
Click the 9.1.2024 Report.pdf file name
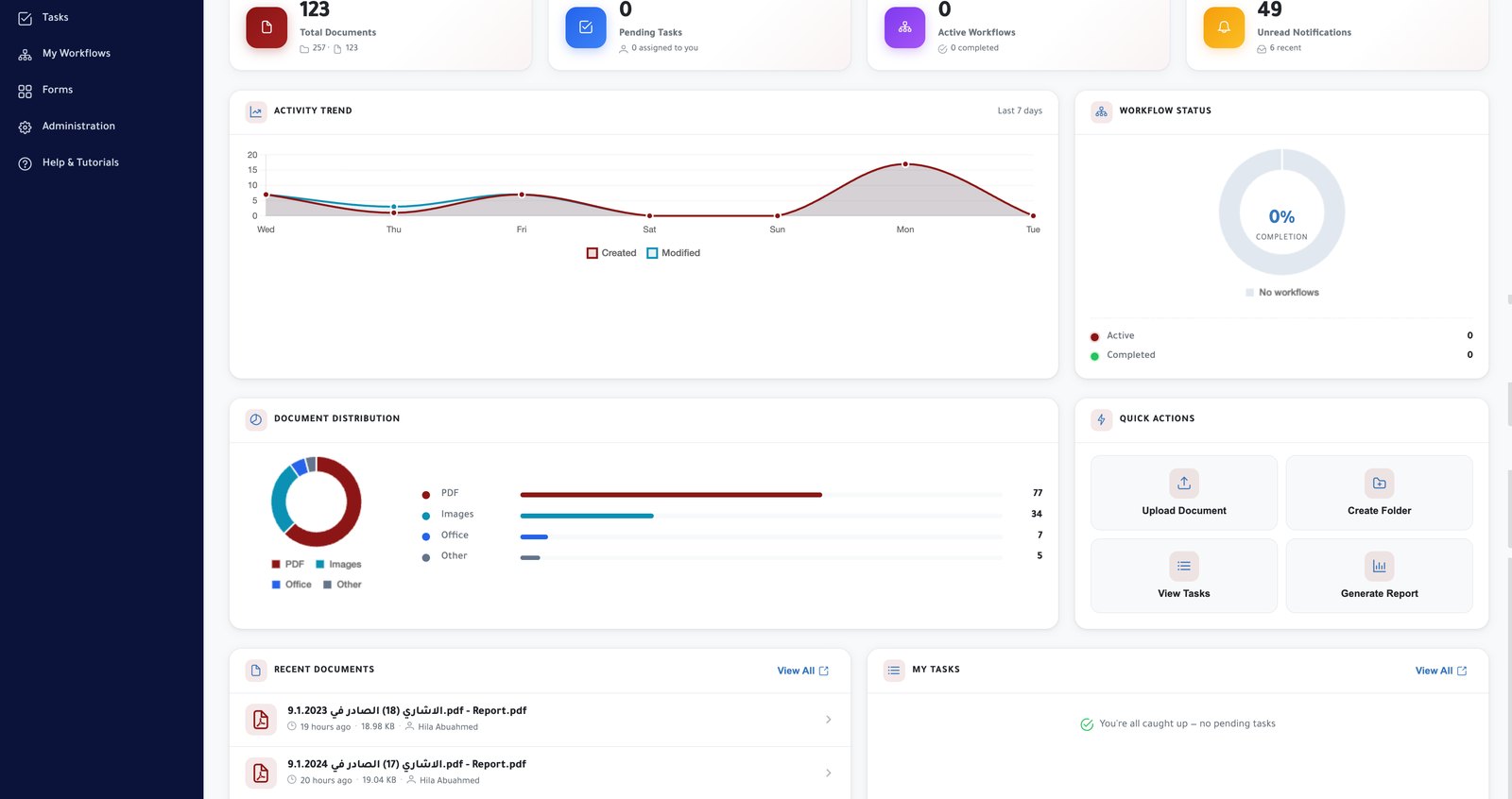[407, 765]
